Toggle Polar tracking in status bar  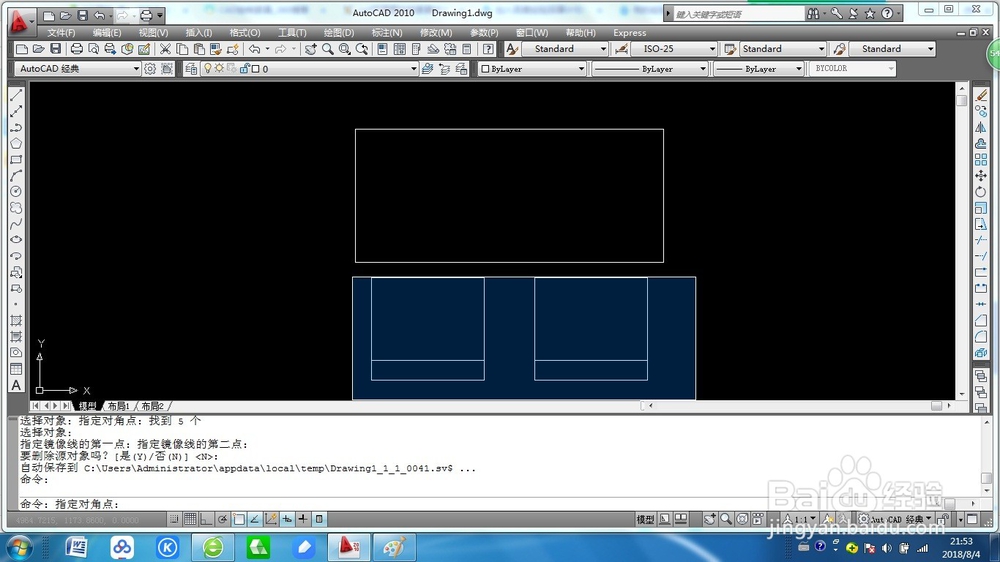[223, 519]
